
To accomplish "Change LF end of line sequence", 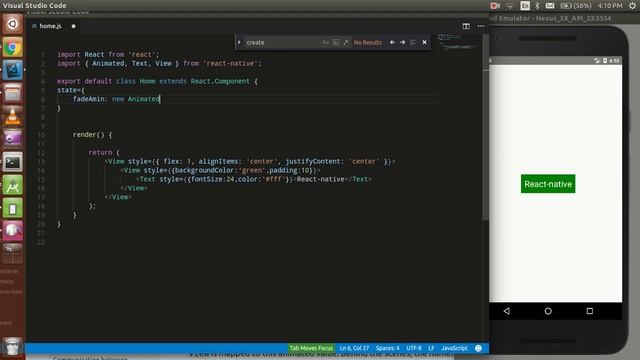I will tap(431, 348).
